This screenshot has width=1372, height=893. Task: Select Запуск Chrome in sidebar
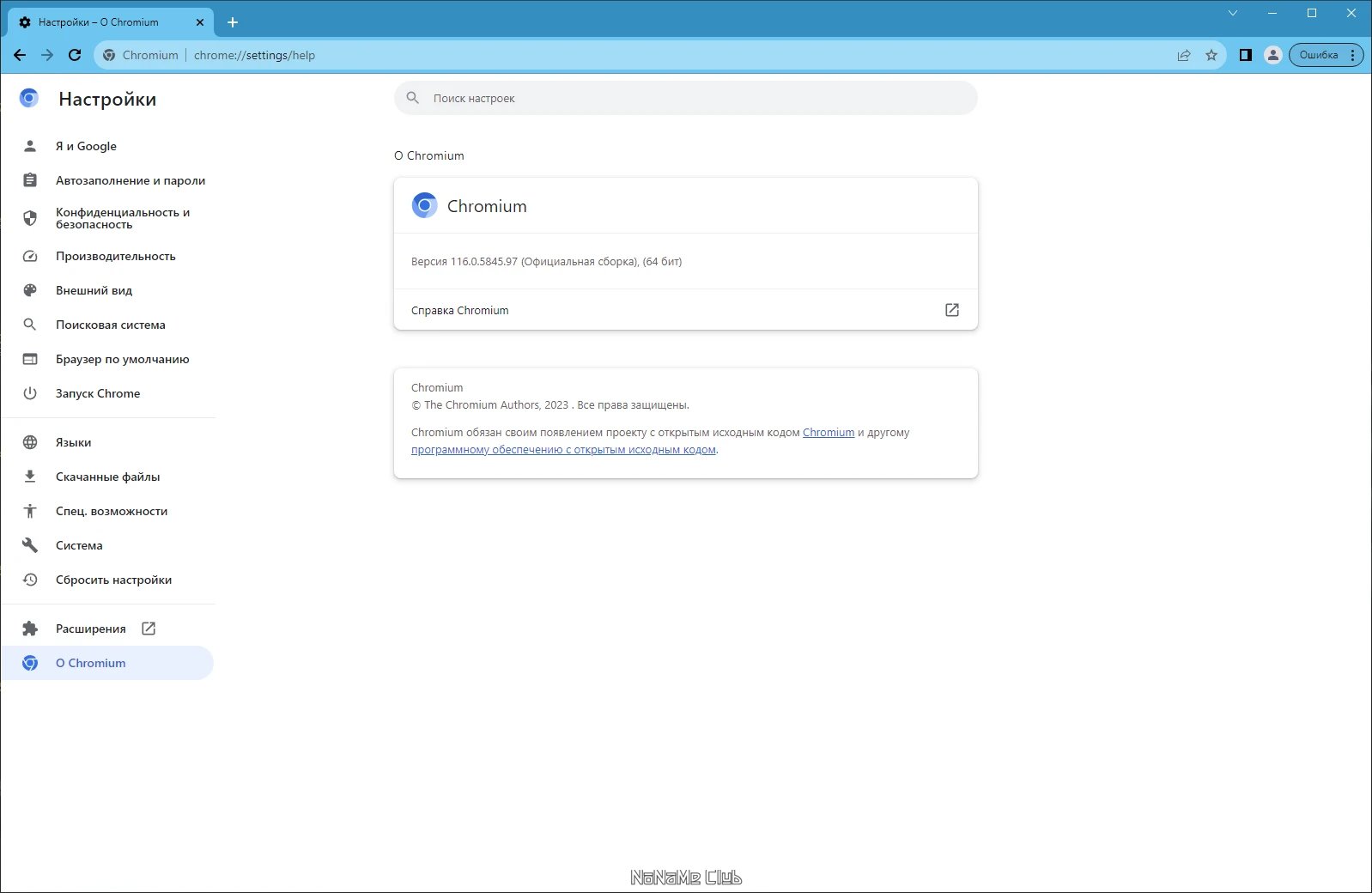(108, 393)
